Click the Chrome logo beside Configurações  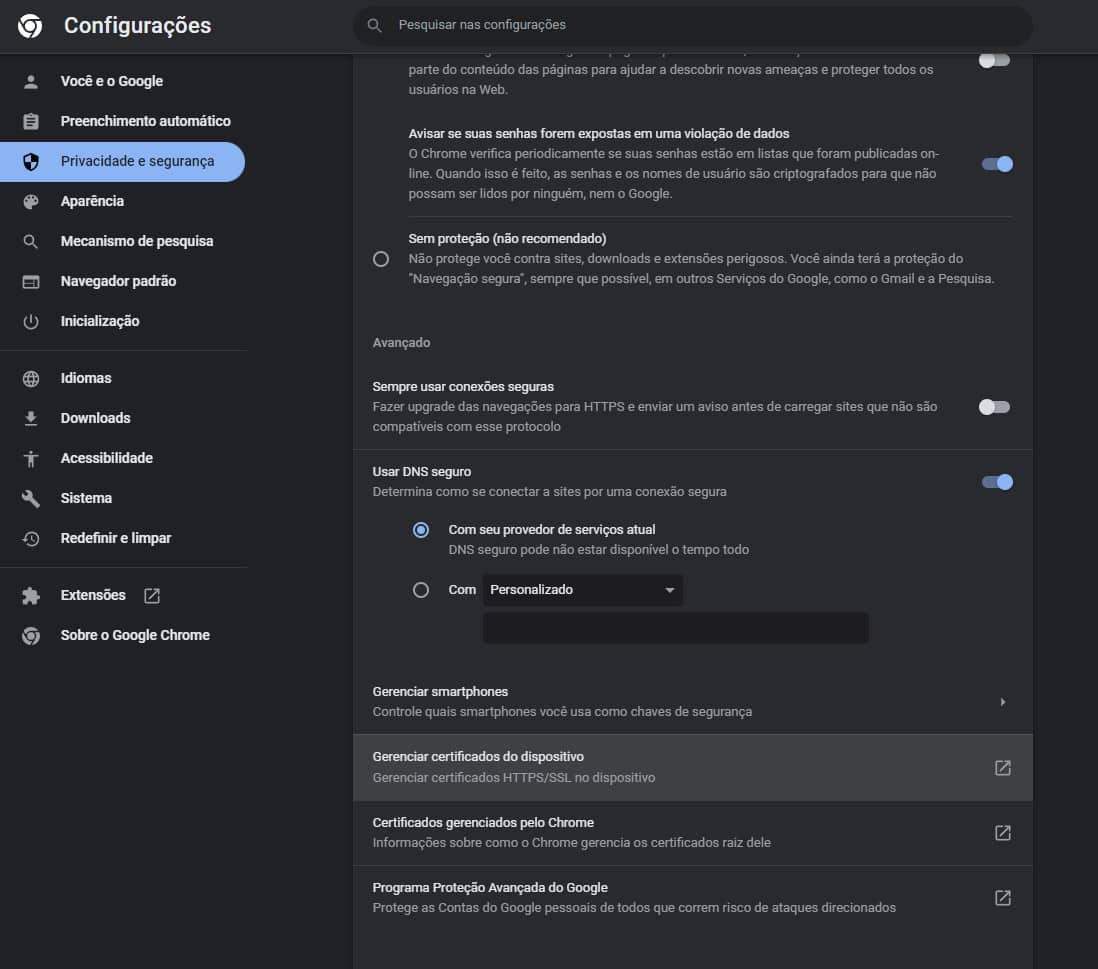pos(30,26)
